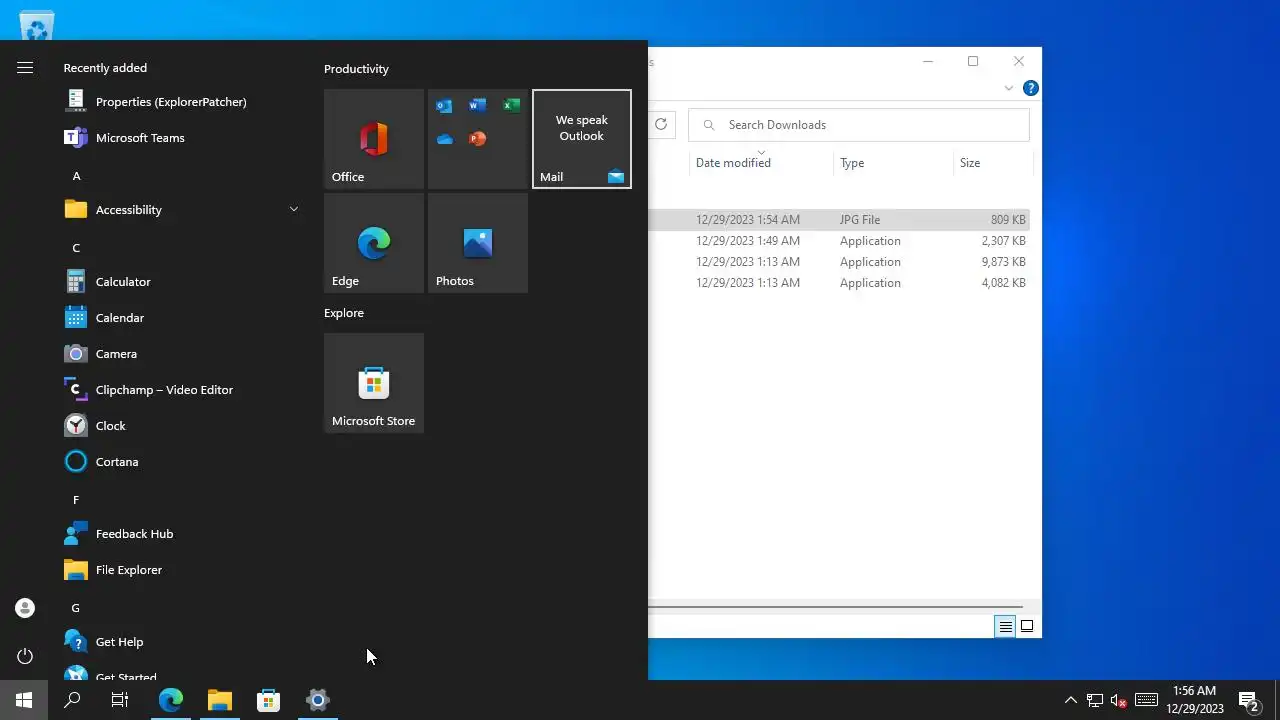Screen dimensions: 1280x720
Task: Open Word in the Office apps tile
Action: [x=478, y=106]
